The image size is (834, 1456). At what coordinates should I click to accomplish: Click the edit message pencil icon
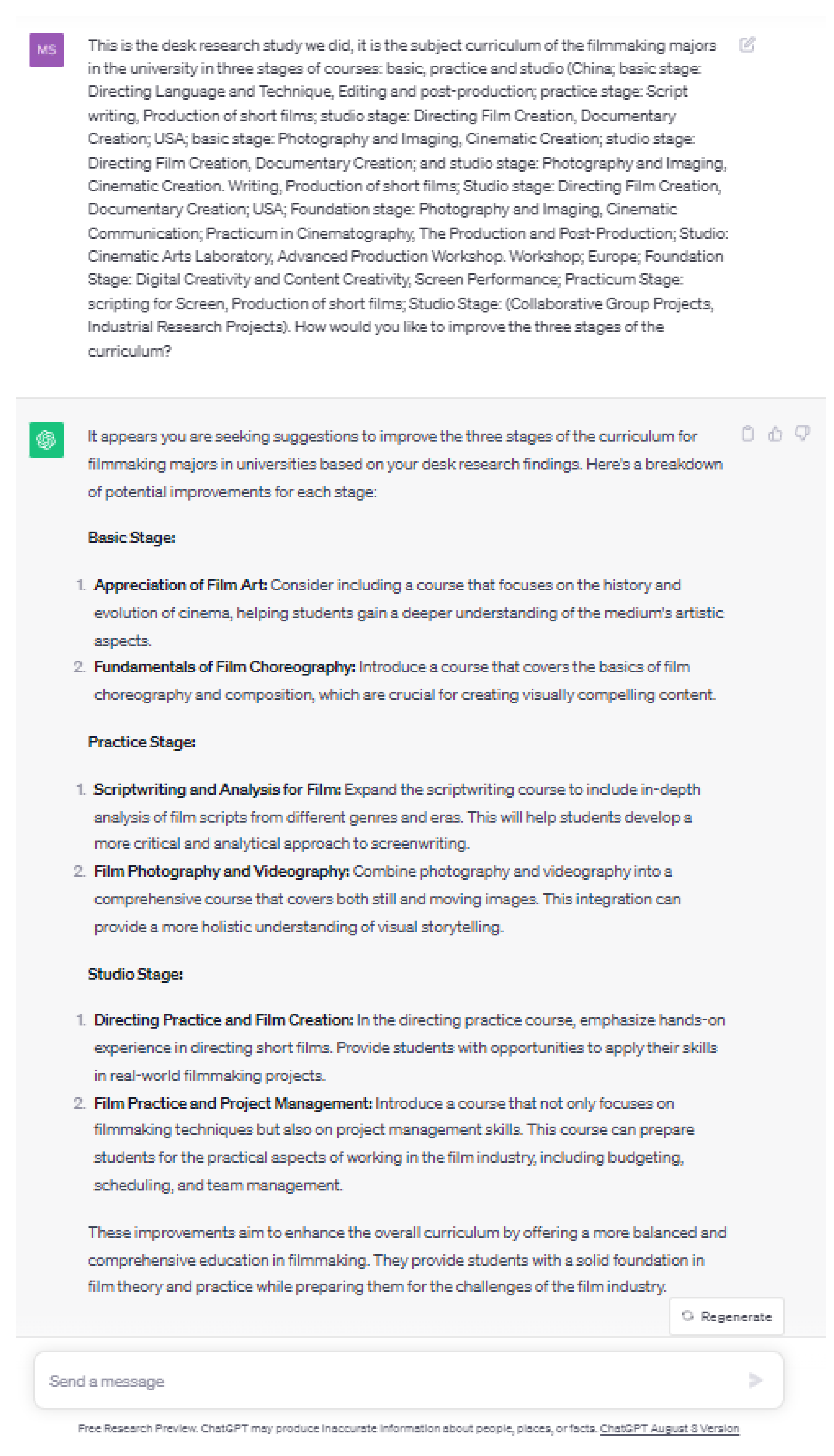coord(747,45)
